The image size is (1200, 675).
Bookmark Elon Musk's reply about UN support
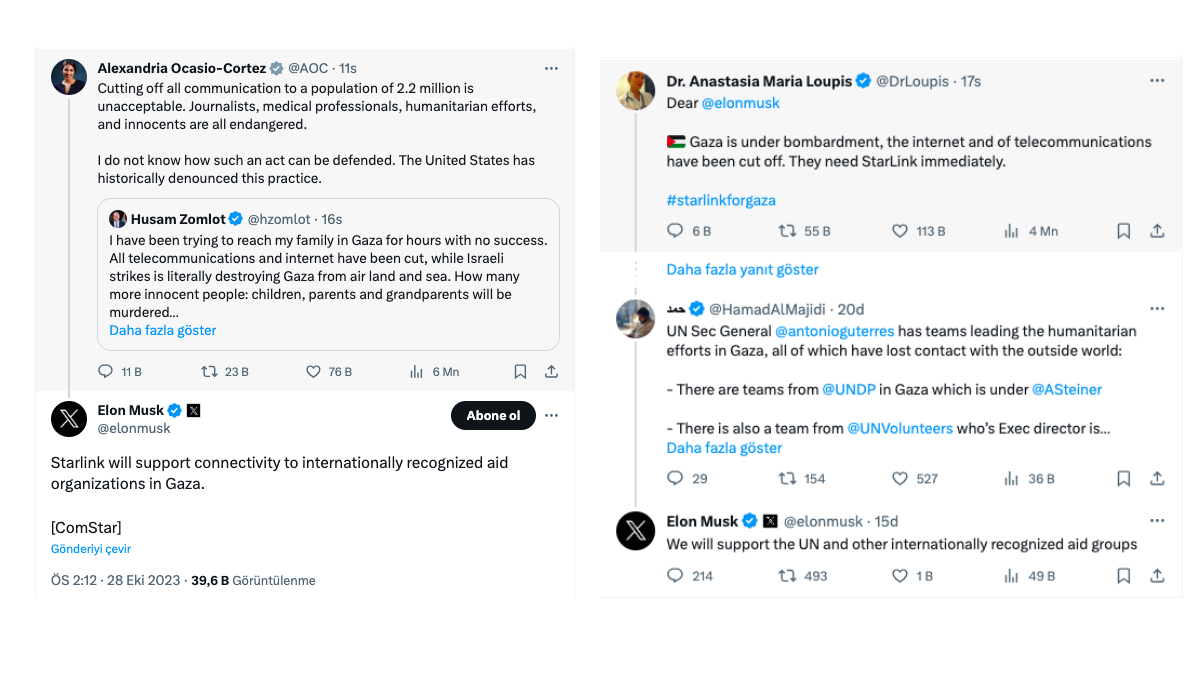(x=1124, y=576)
